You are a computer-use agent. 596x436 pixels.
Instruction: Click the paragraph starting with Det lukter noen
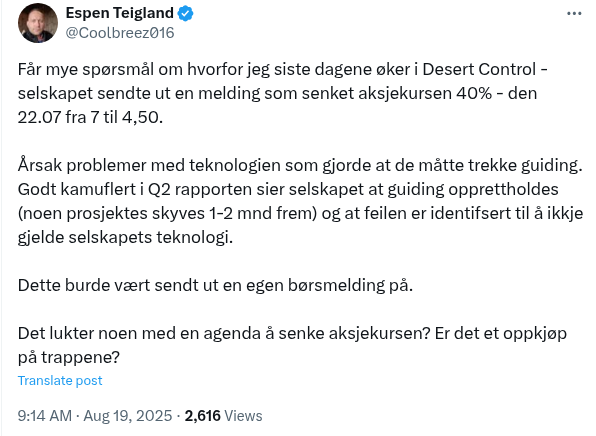[292, 345]
